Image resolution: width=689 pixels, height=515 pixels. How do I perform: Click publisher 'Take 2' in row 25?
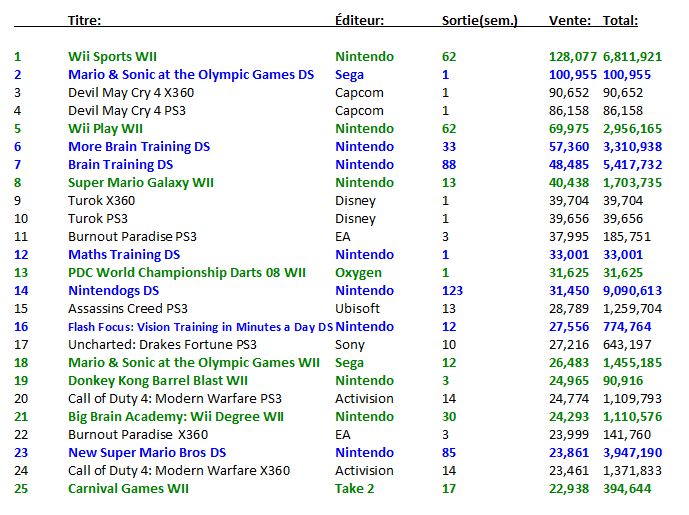point(354,489)
